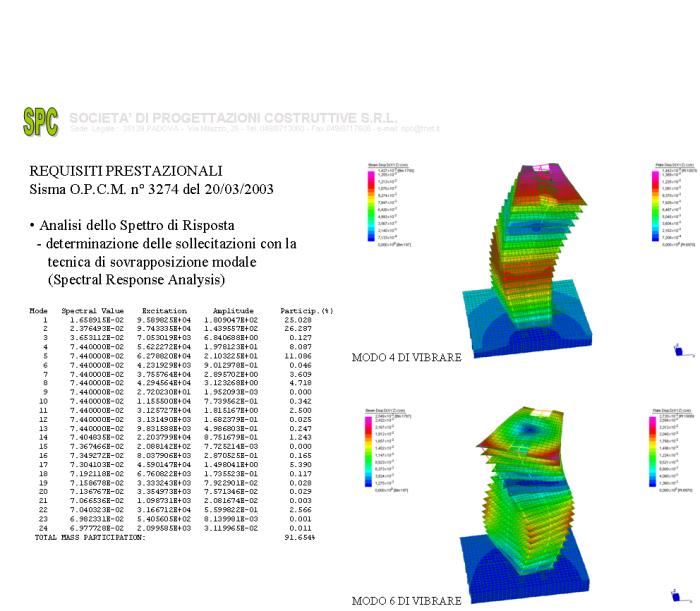Click the right color legend of Modo 4
The width and height of the screenshot is (700, 611).
pyautogui.click(x=670, y=200)
